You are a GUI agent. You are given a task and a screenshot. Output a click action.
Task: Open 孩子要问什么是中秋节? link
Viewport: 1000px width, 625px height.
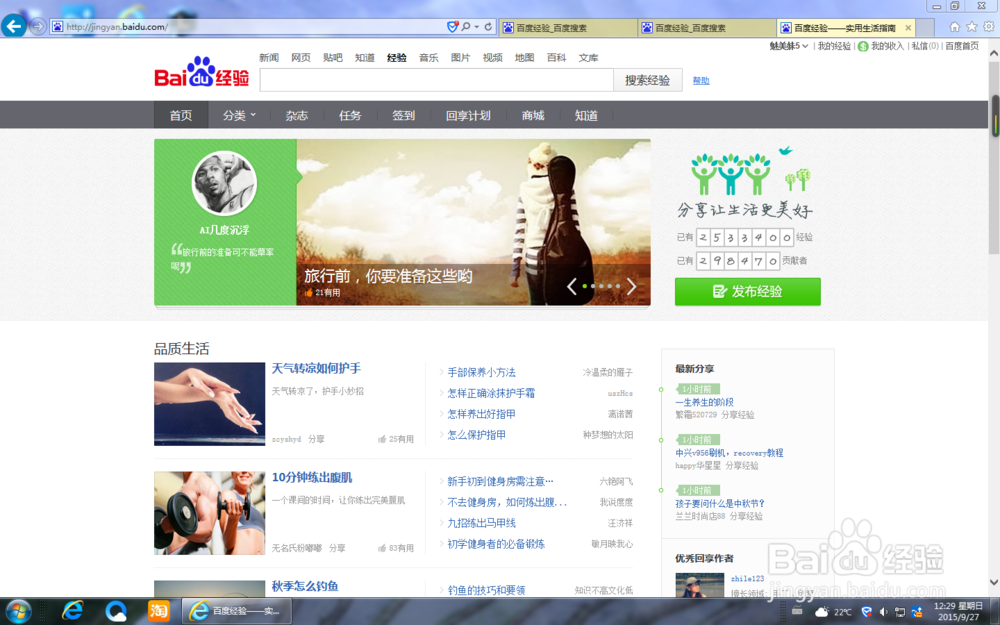click(x=720, y=503)
